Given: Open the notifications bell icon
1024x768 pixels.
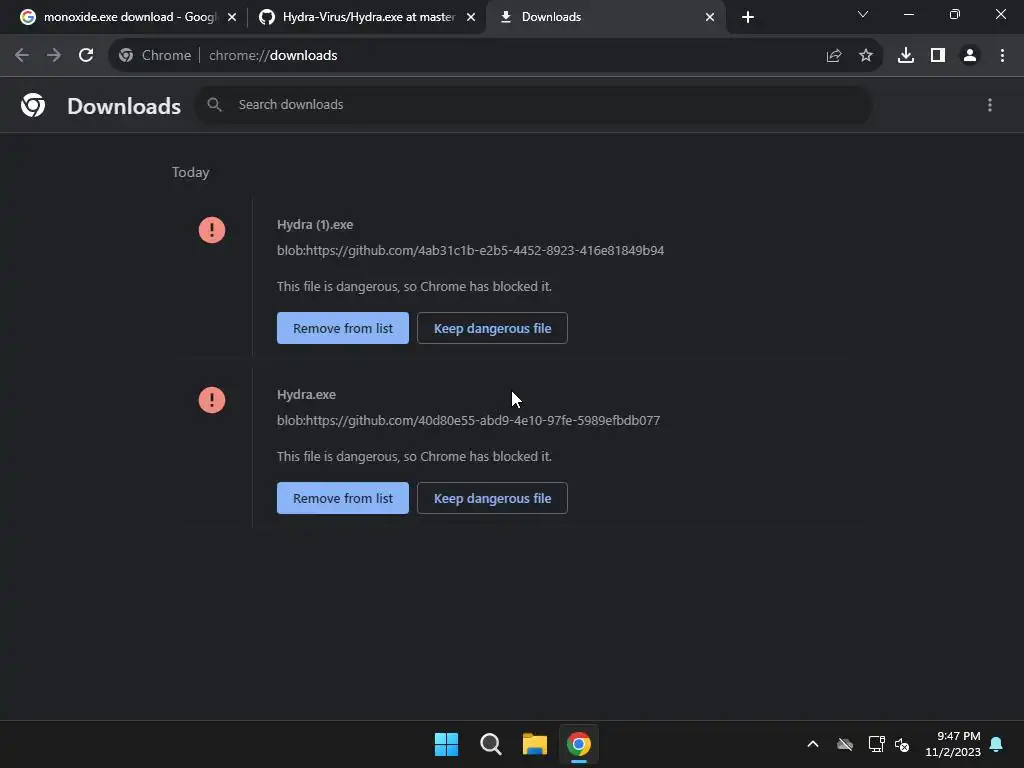Looking at the screenshot, I should [x=996, y=744].
